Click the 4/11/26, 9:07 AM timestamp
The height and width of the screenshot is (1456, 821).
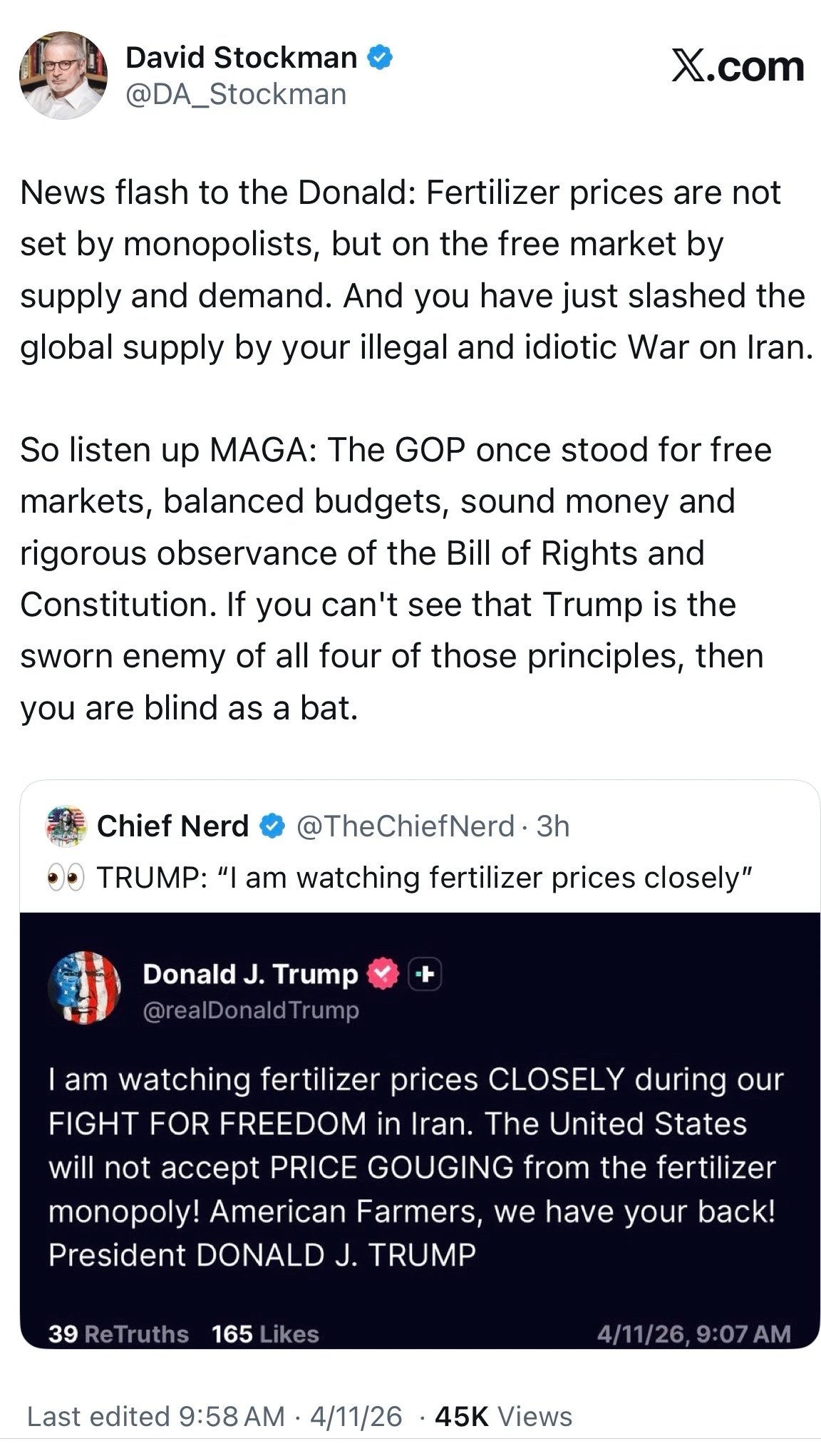693,1333
